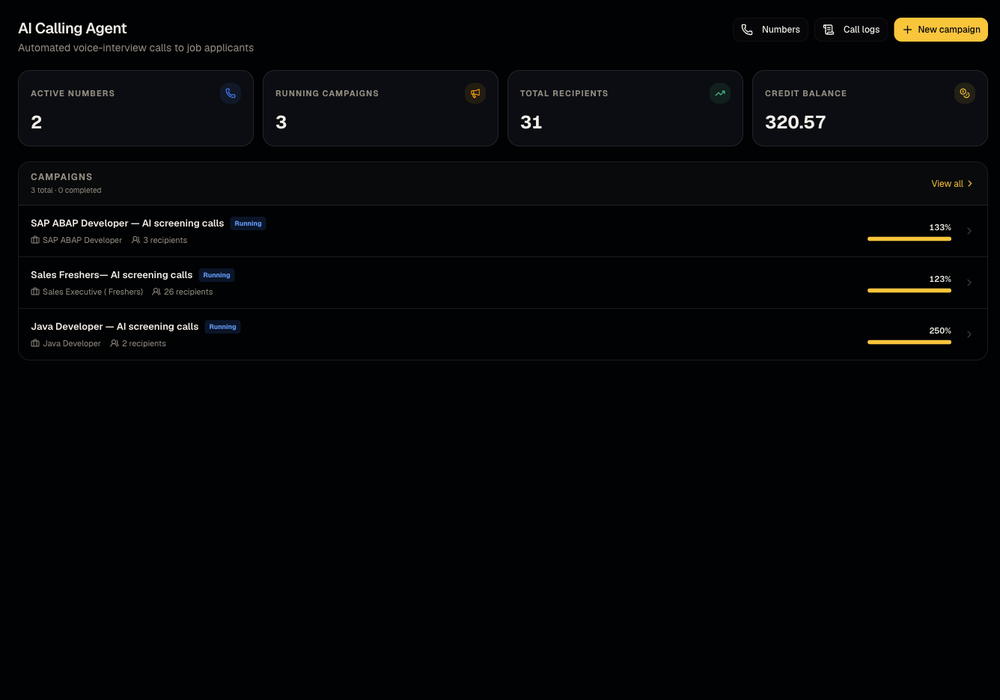This screenshot has height=700, width=1000.
Task: Open Sales Freshers— AI screening calls
Action: tap(112, 275)
